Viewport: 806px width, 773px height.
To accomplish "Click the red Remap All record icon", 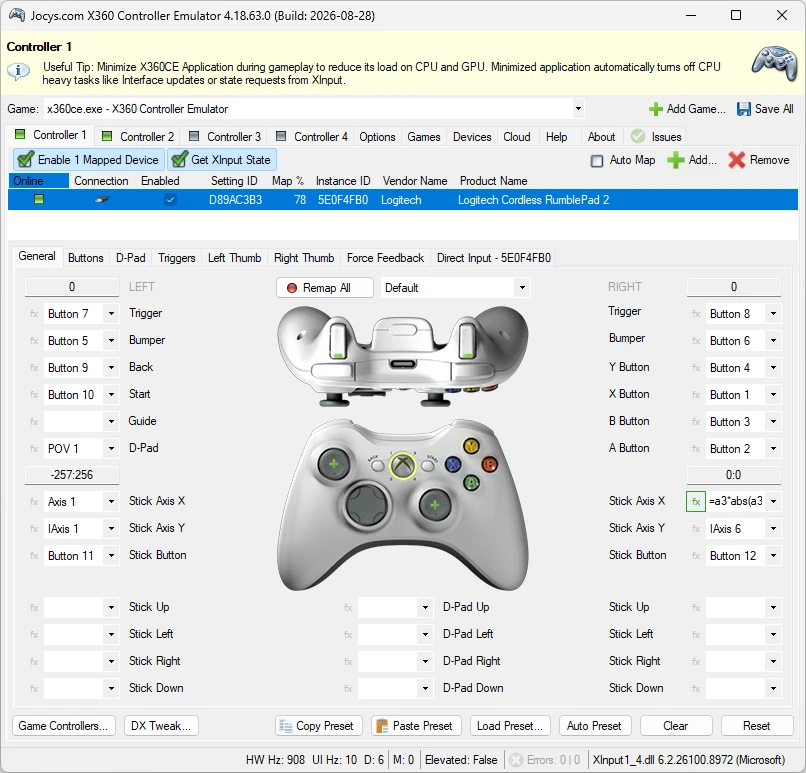I will coord(292,288).
